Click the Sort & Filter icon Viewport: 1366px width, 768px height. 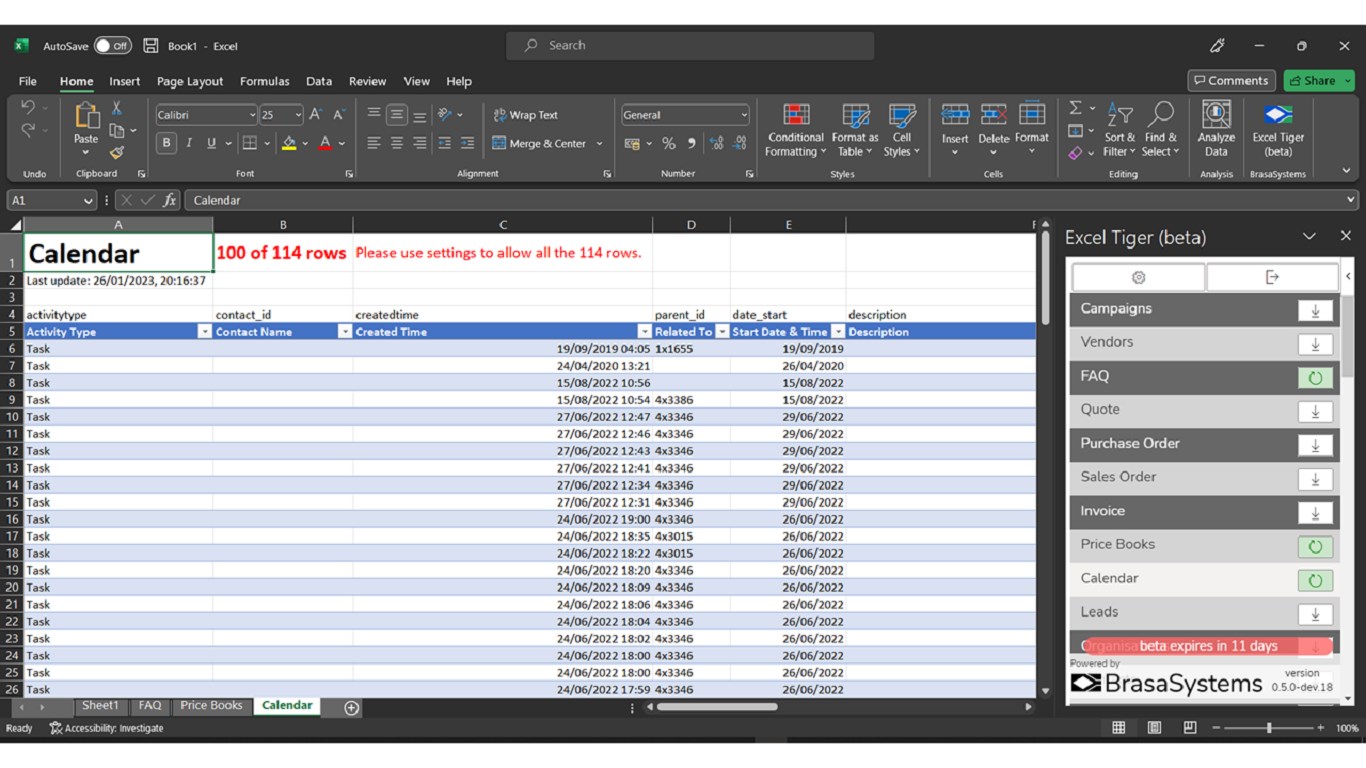[x=1119, y=129]
